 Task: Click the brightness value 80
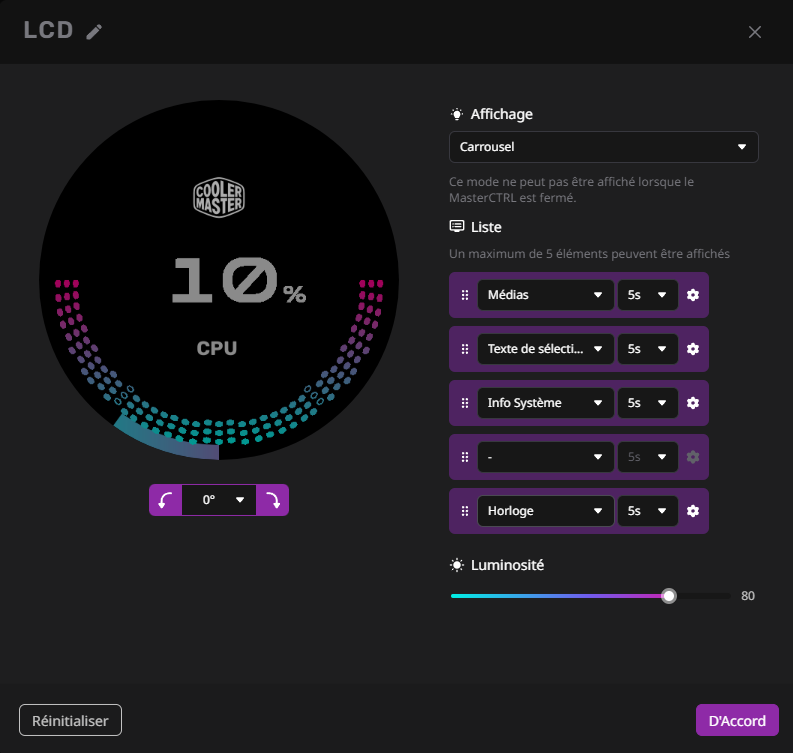coord(747,596)
